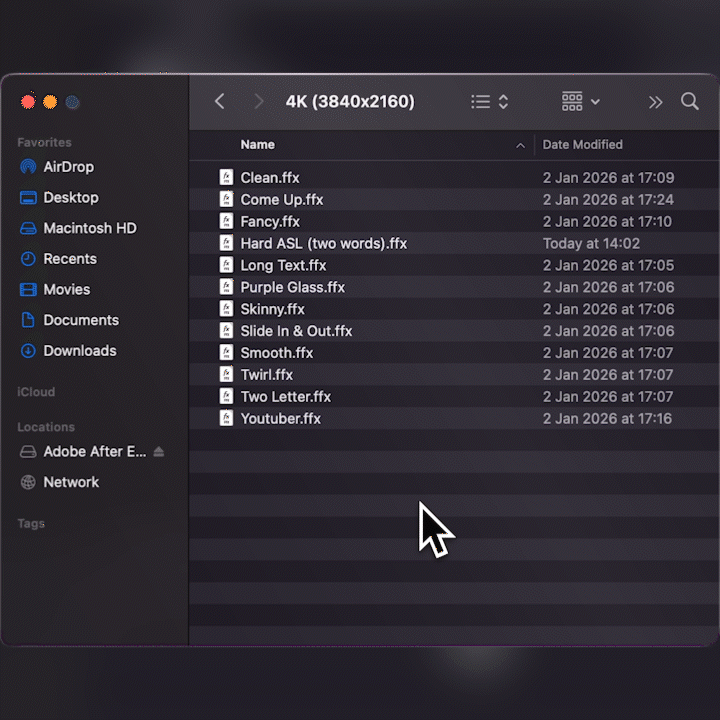Select the Hard ASL (two words).ffx file

pyautogui.click(x=323, y=244)
